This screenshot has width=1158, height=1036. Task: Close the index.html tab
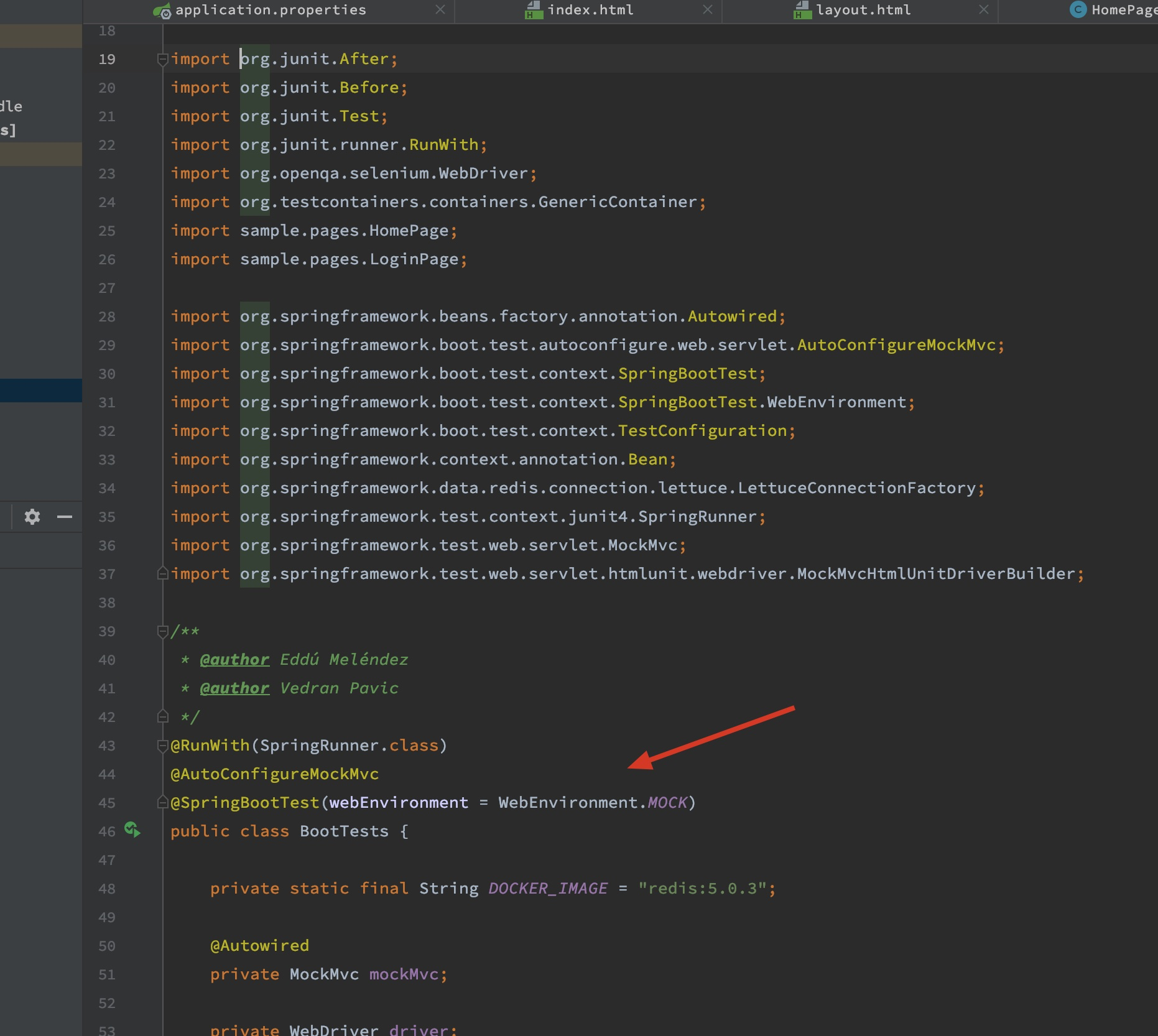pyautogui.click(x=708, y=9)
